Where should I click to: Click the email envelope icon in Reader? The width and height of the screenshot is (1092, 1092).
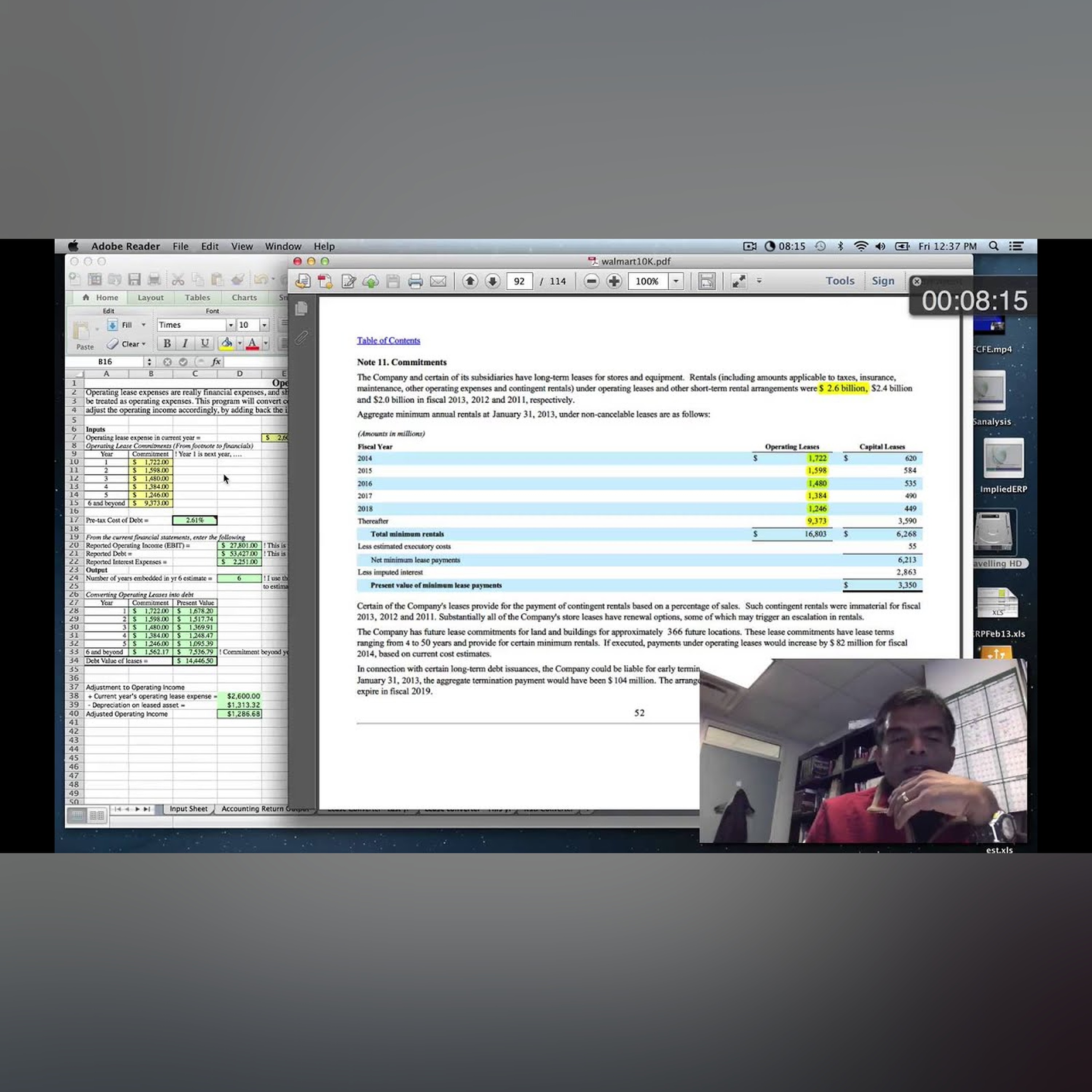438,281
